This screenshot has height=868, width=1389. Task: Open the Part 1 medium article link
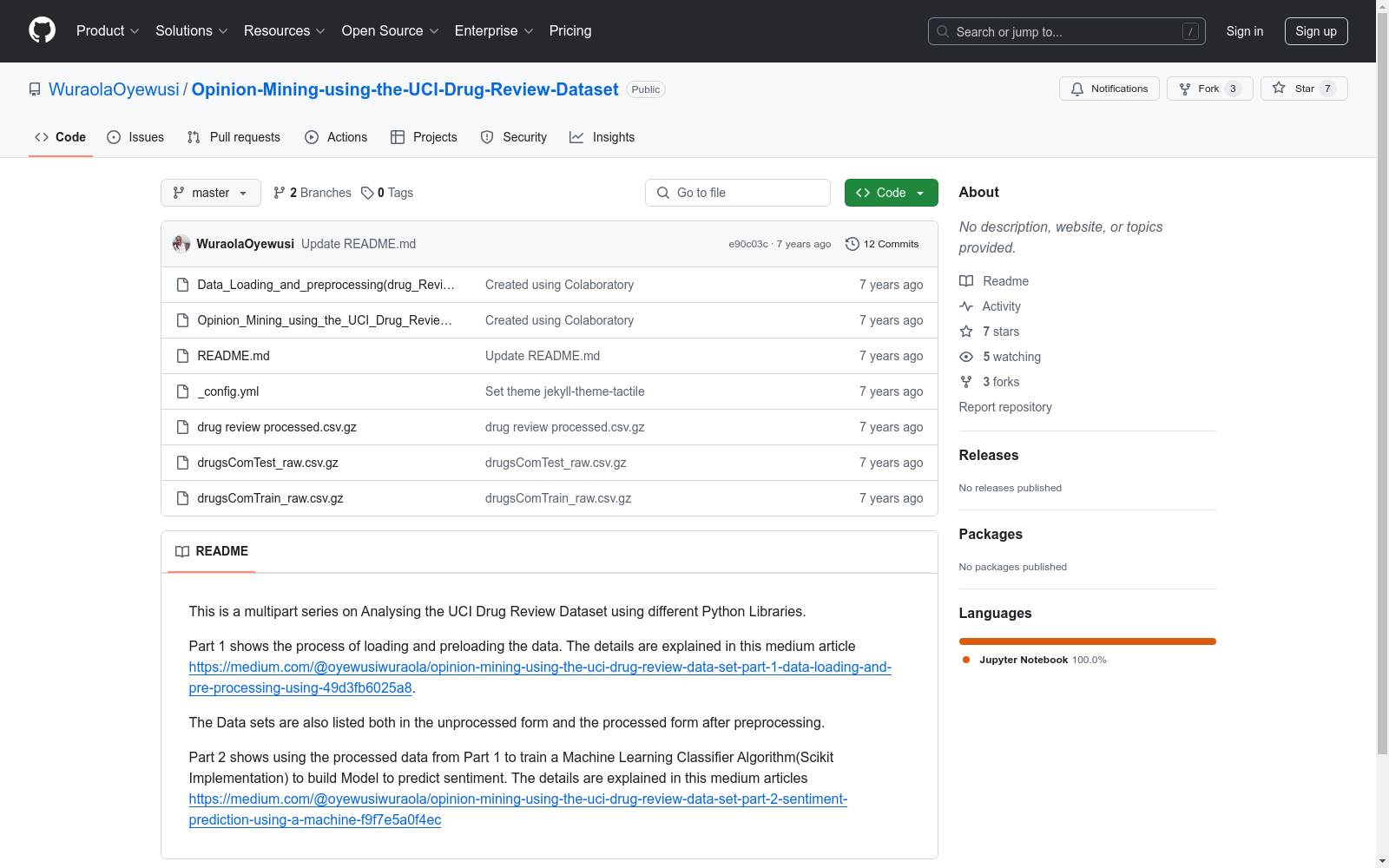click(x=540, y=677)
